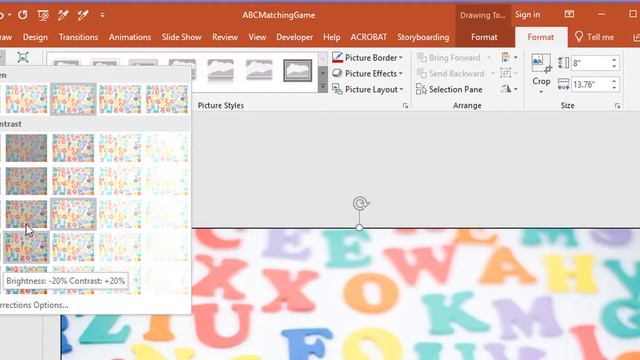Select the highlighted double-frame picture style thumbnail
Screen dimensions: 640x360
298,70
